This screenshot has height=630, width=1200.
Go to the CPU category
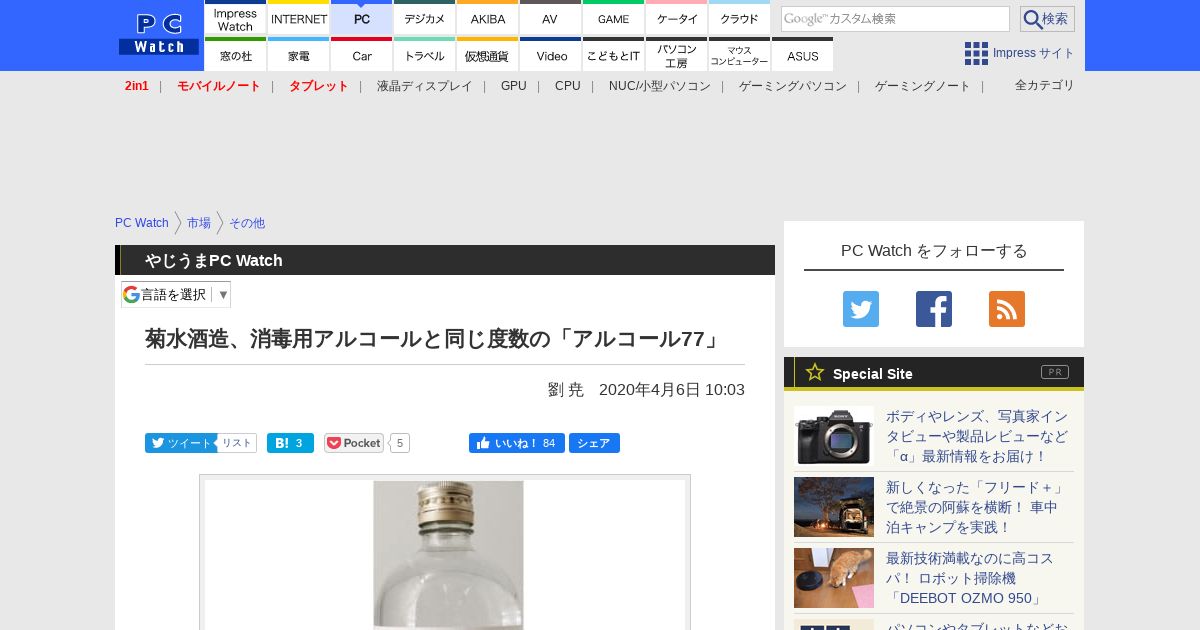tap(568, 86)
